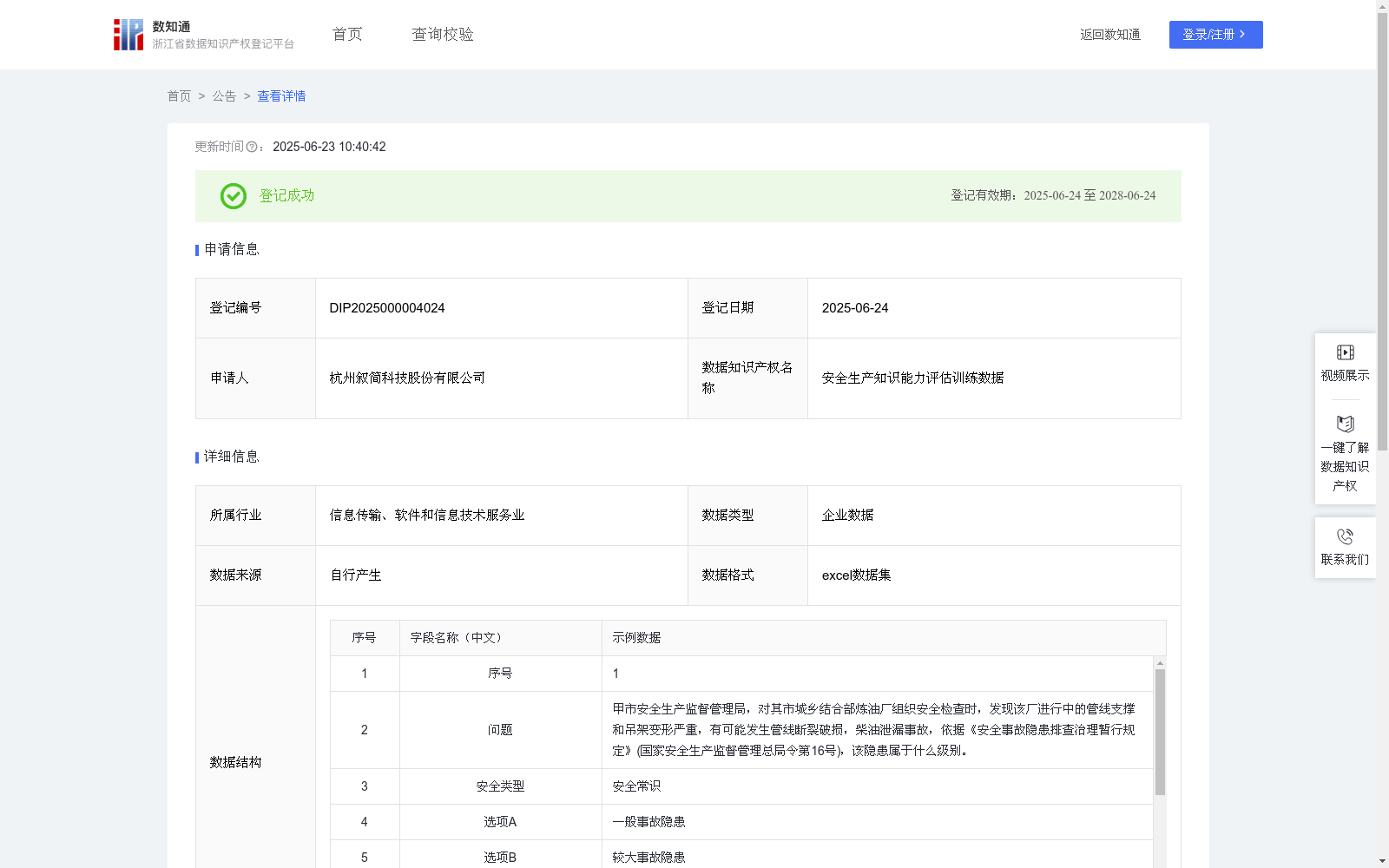Click the page scrollbar down arrow

(x=1382, y=861)
